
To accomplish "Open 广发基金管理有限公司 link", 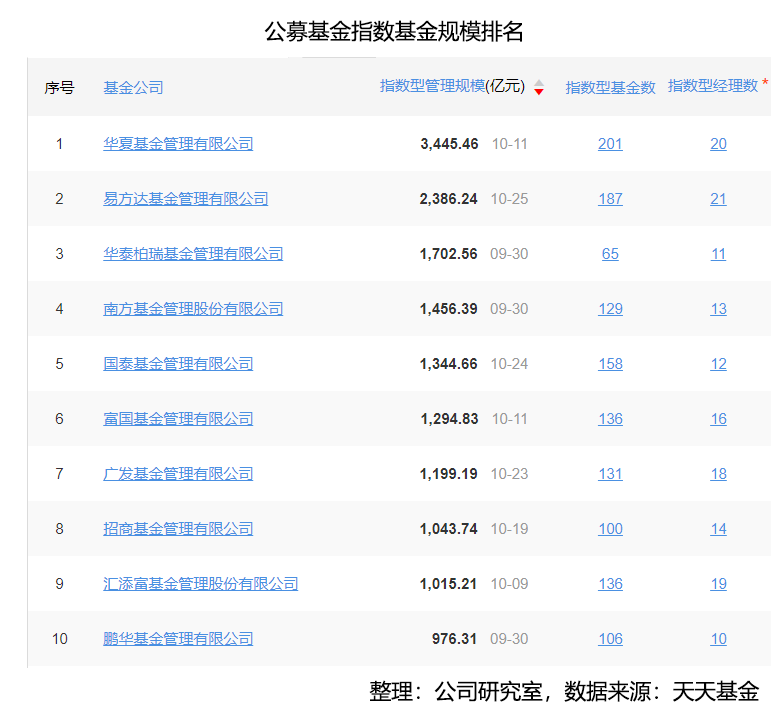I will pos(178,473).
